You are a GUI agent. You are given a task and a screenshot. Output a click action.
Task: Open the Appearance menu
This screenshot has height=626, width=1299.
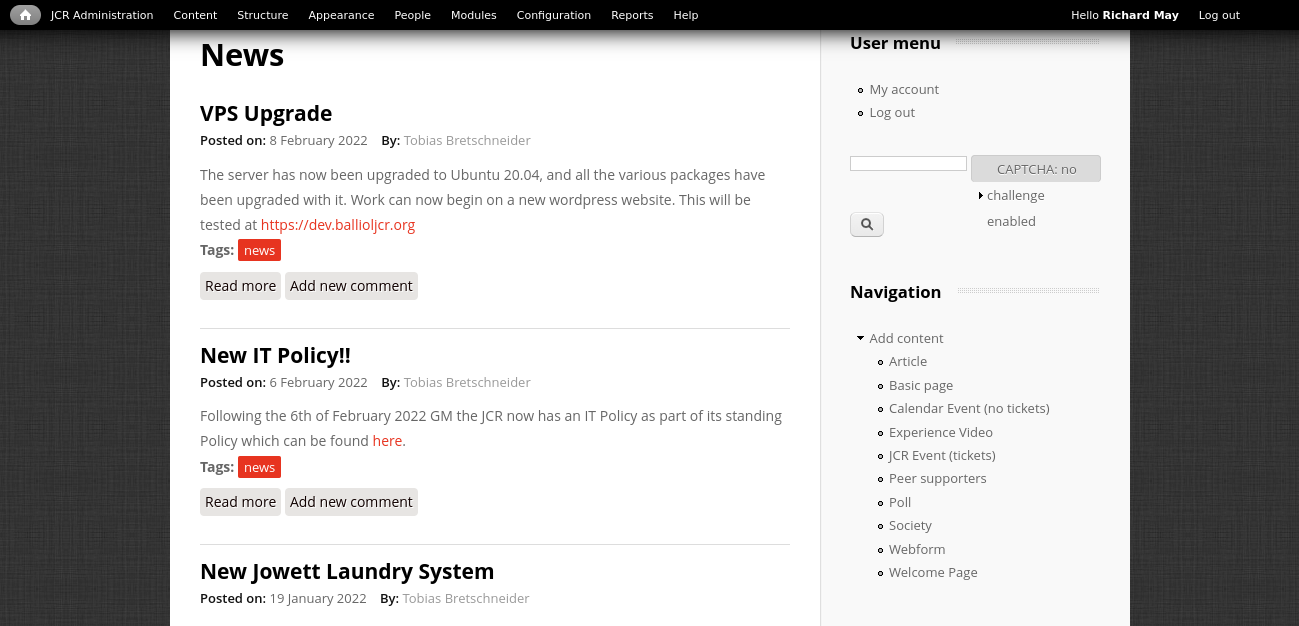click(341, 14)
